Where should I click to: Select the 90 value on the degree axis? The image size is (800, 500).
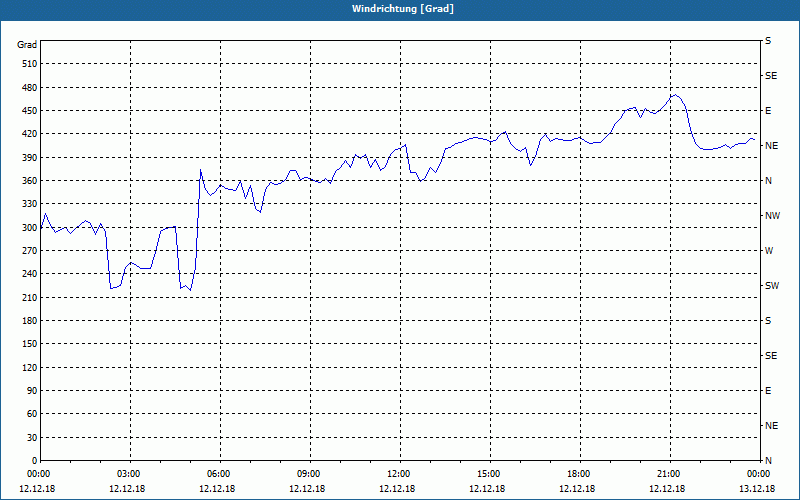pos(33,391)
